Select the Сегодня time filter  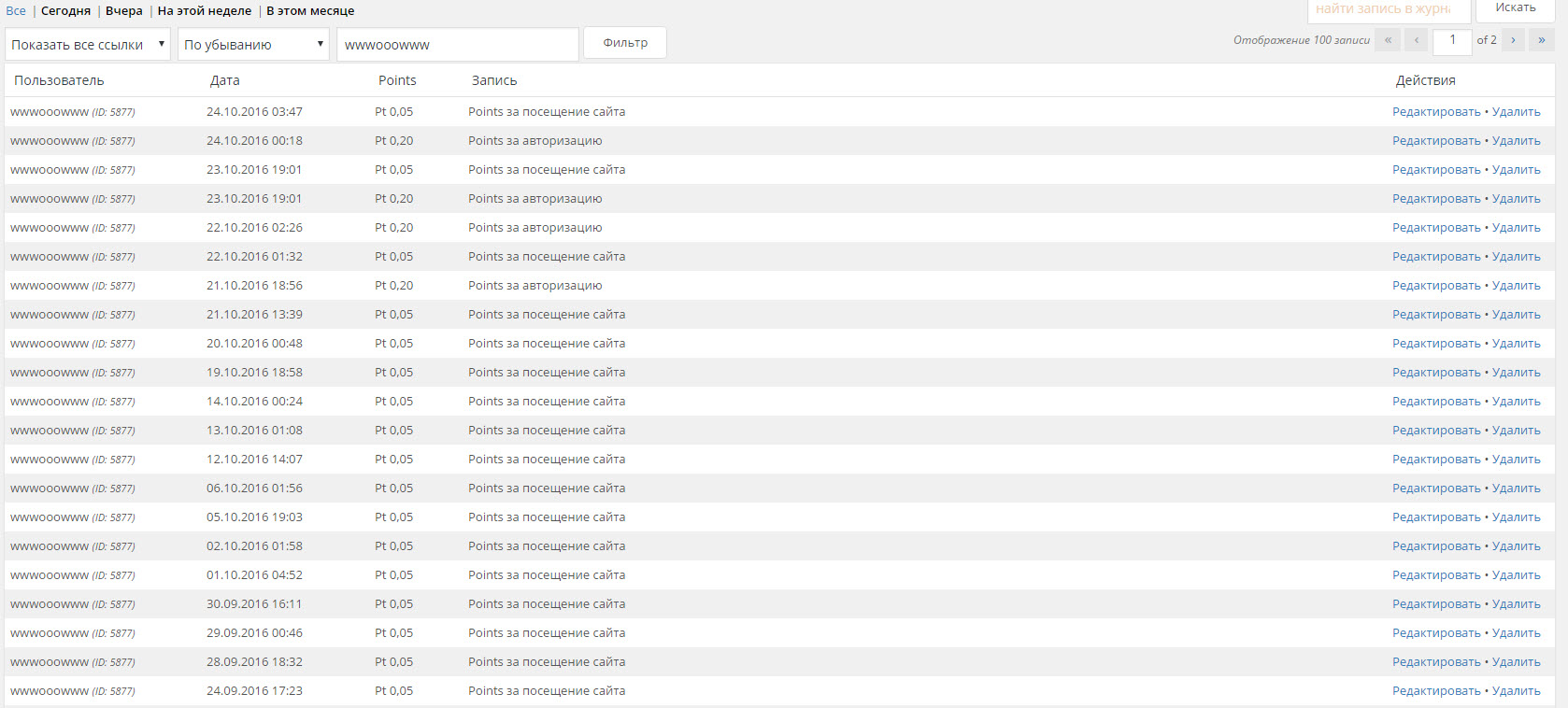click(65, 11)
